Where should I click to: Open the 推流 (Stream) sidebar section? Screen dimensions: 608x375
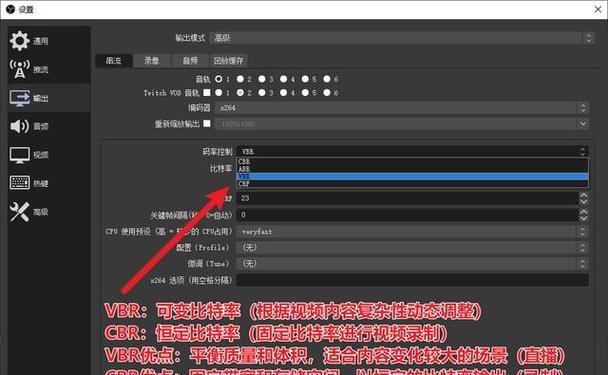pos(49,69)
